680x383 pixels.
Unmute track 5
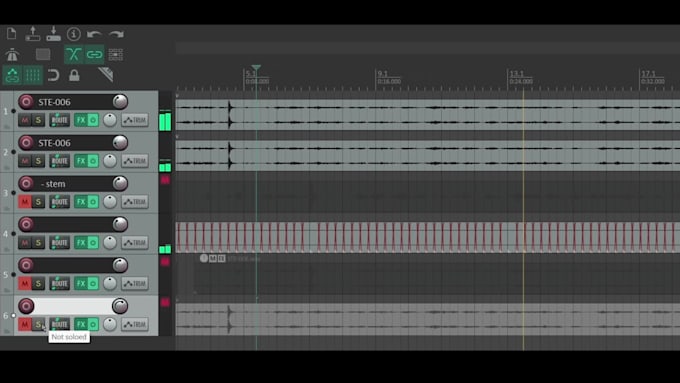(25, 283)
